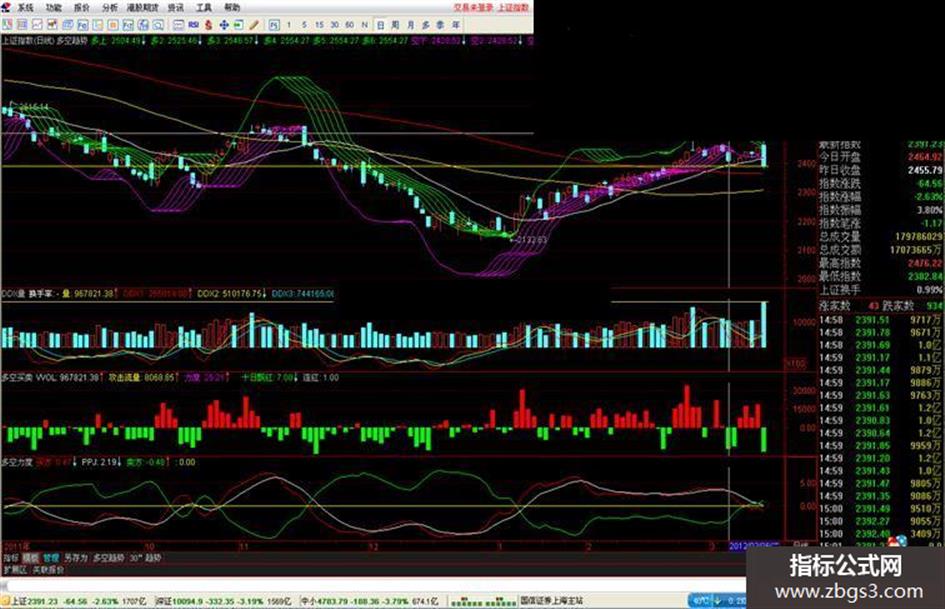
Task: Switch to 1-minute period
Action: 289,25
